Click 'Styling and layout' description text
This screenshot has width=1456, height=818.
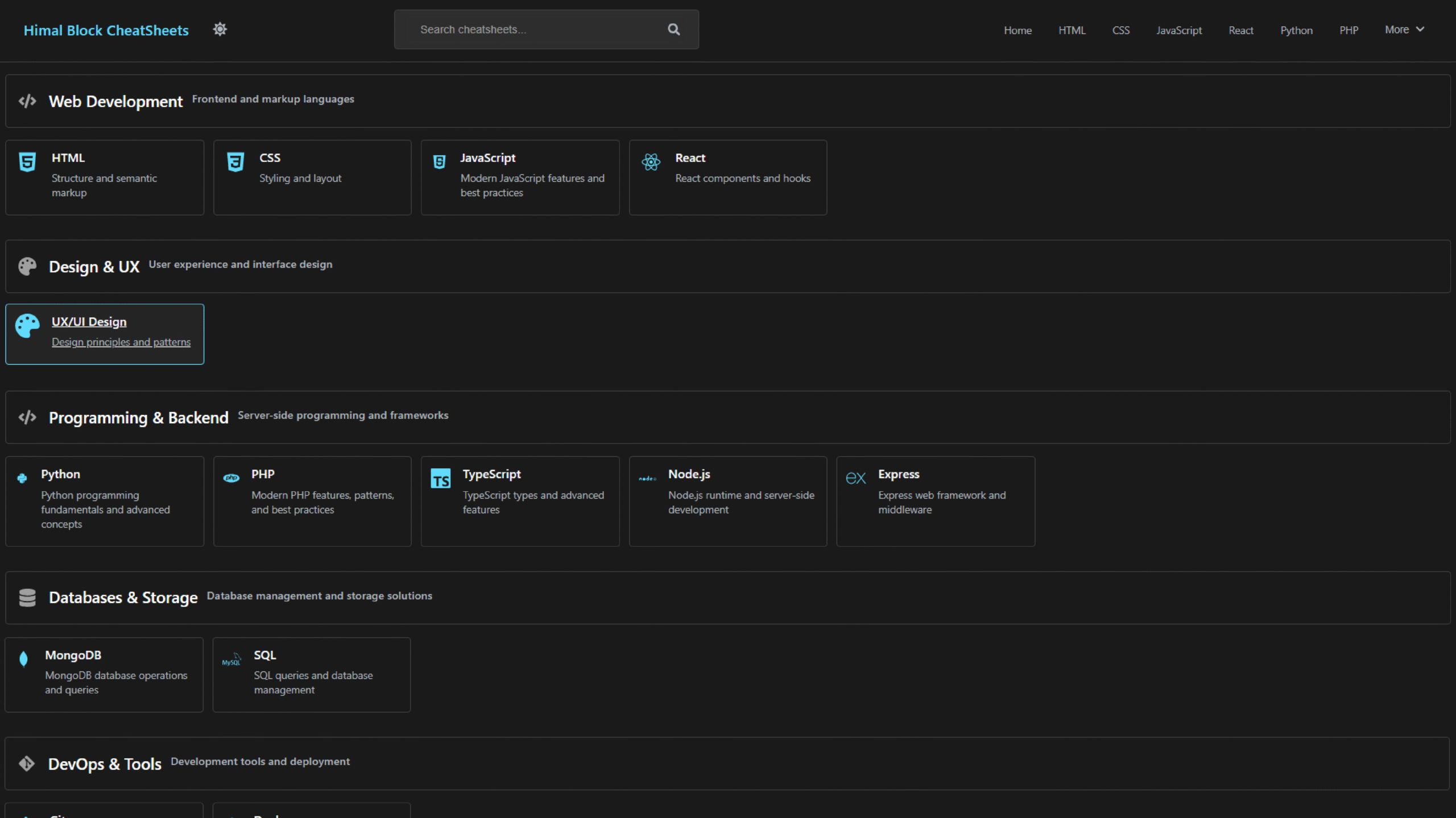tap(300, 178)
